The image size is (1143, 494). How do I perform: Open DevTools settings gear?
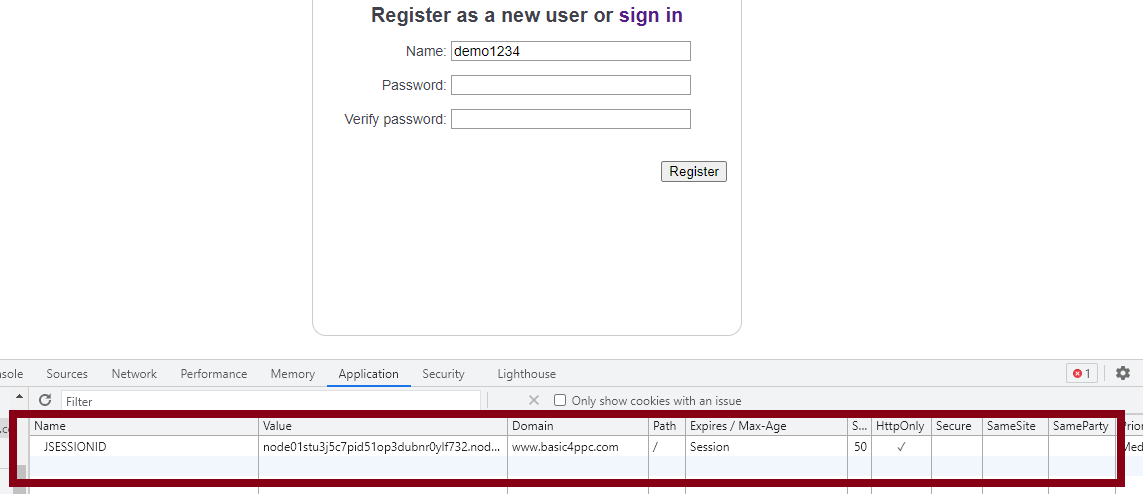pos(1123,373)
